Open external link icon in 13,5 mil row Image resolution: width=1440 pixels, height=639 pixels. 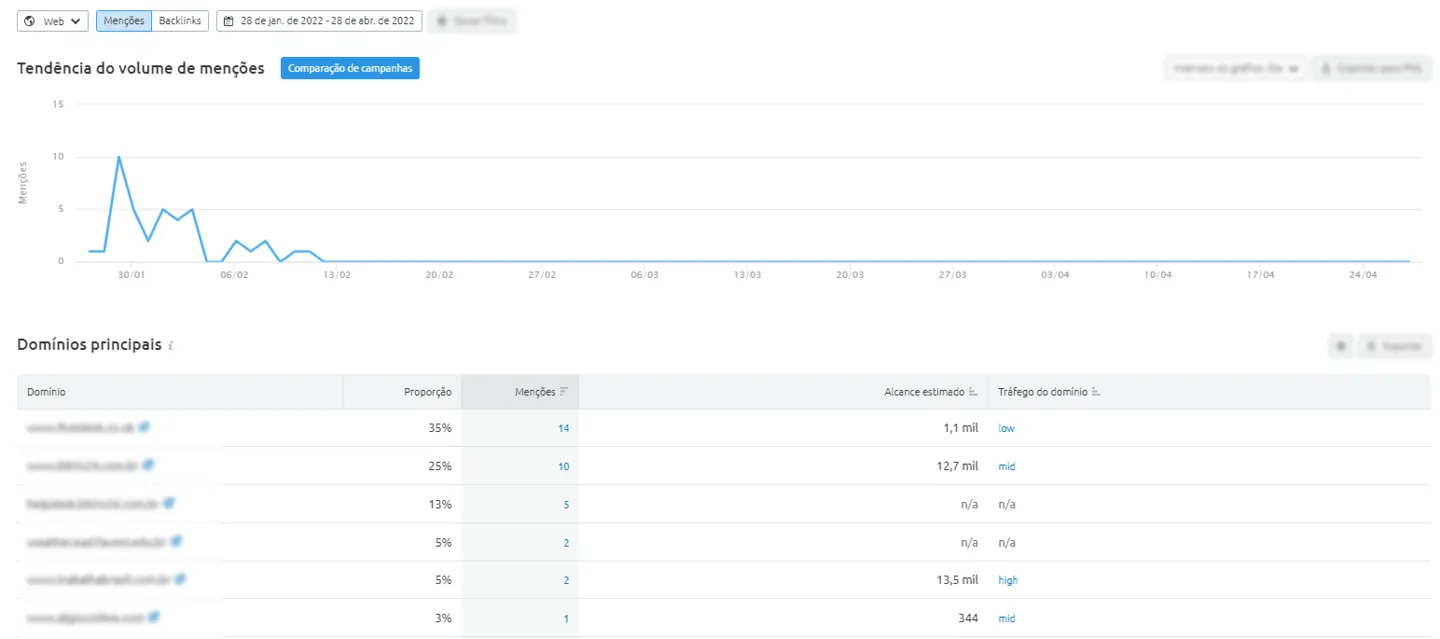click(180, 579)
